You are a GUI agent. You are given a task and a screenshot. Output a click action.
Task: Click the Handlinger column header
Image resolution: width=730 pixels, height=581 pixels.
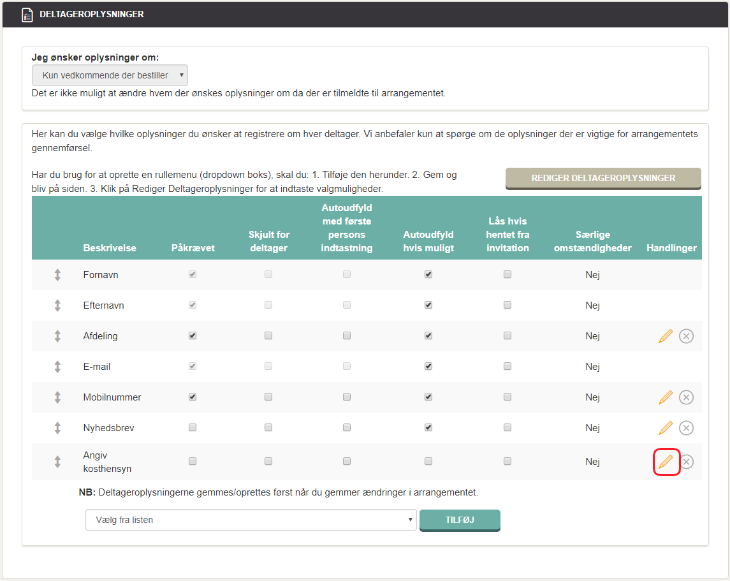point(671,248)
